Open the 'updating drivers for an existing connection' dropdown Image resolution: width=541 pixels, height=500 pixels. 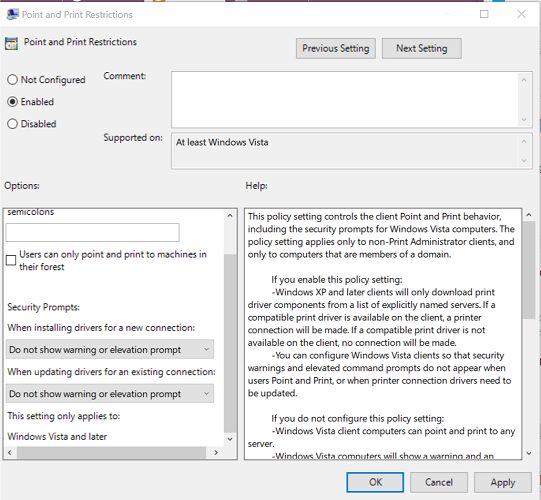[x=110, y=394]
